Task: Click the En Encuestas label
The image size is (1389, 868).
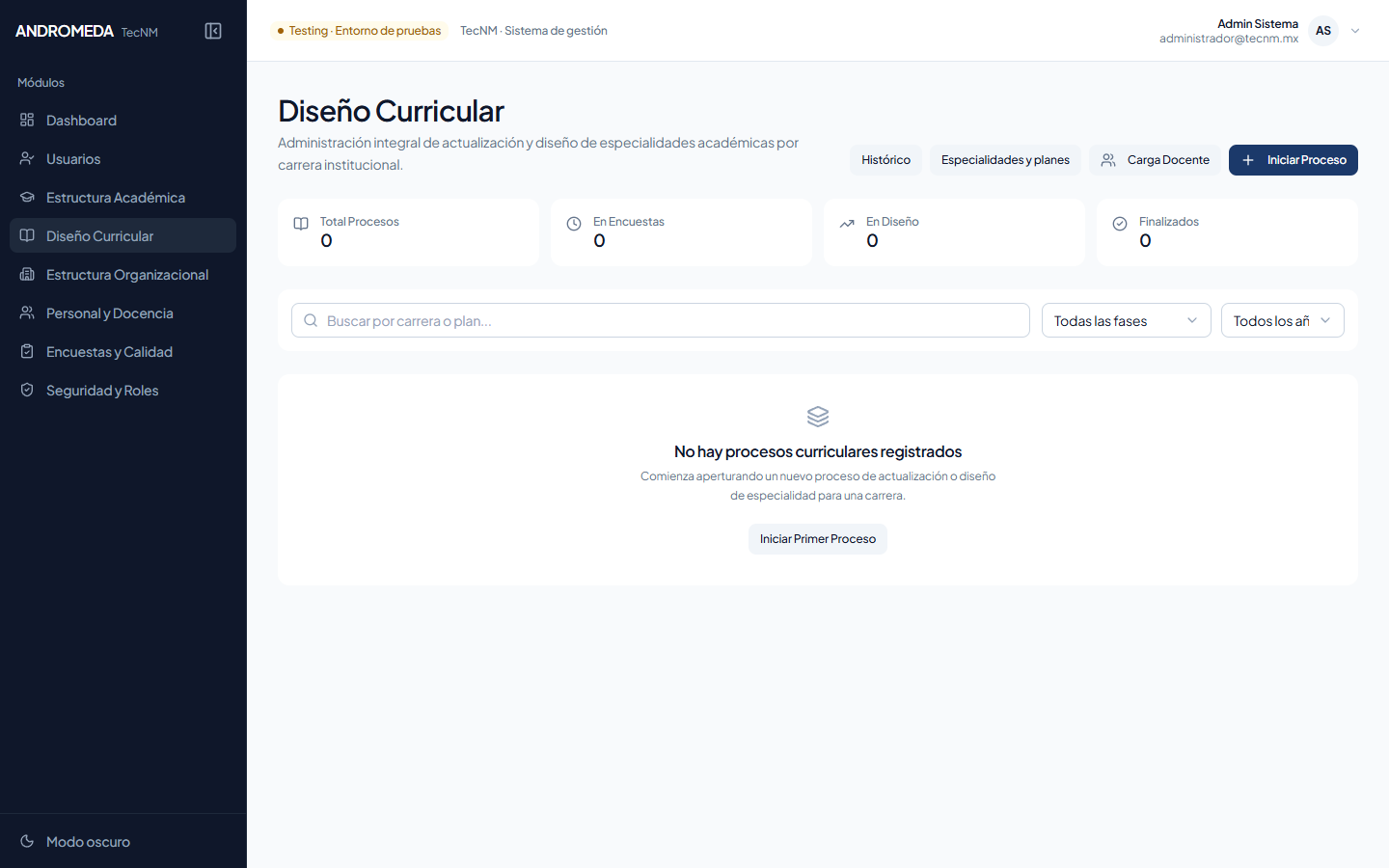Action: pyautogui.click(x=629, y=222)
